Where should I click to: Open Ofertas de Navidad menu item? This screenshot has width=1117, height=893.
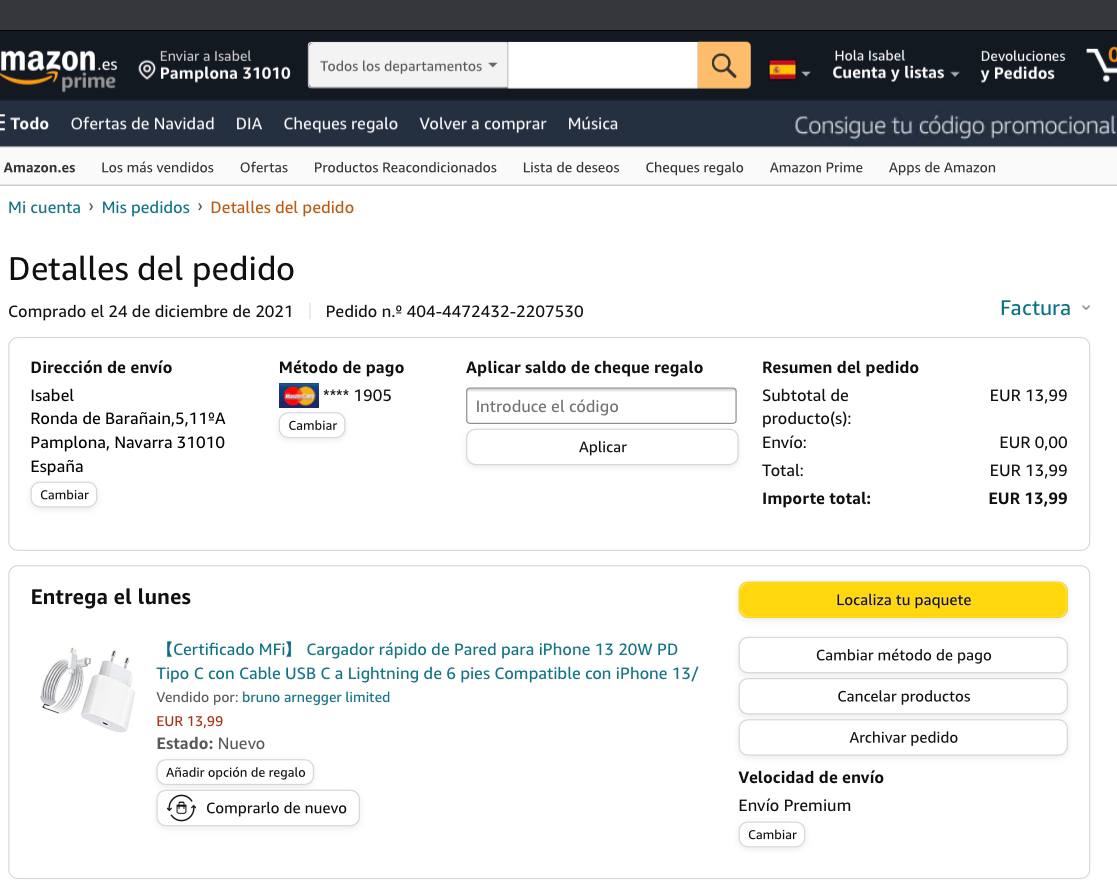(x=142, y=123)
